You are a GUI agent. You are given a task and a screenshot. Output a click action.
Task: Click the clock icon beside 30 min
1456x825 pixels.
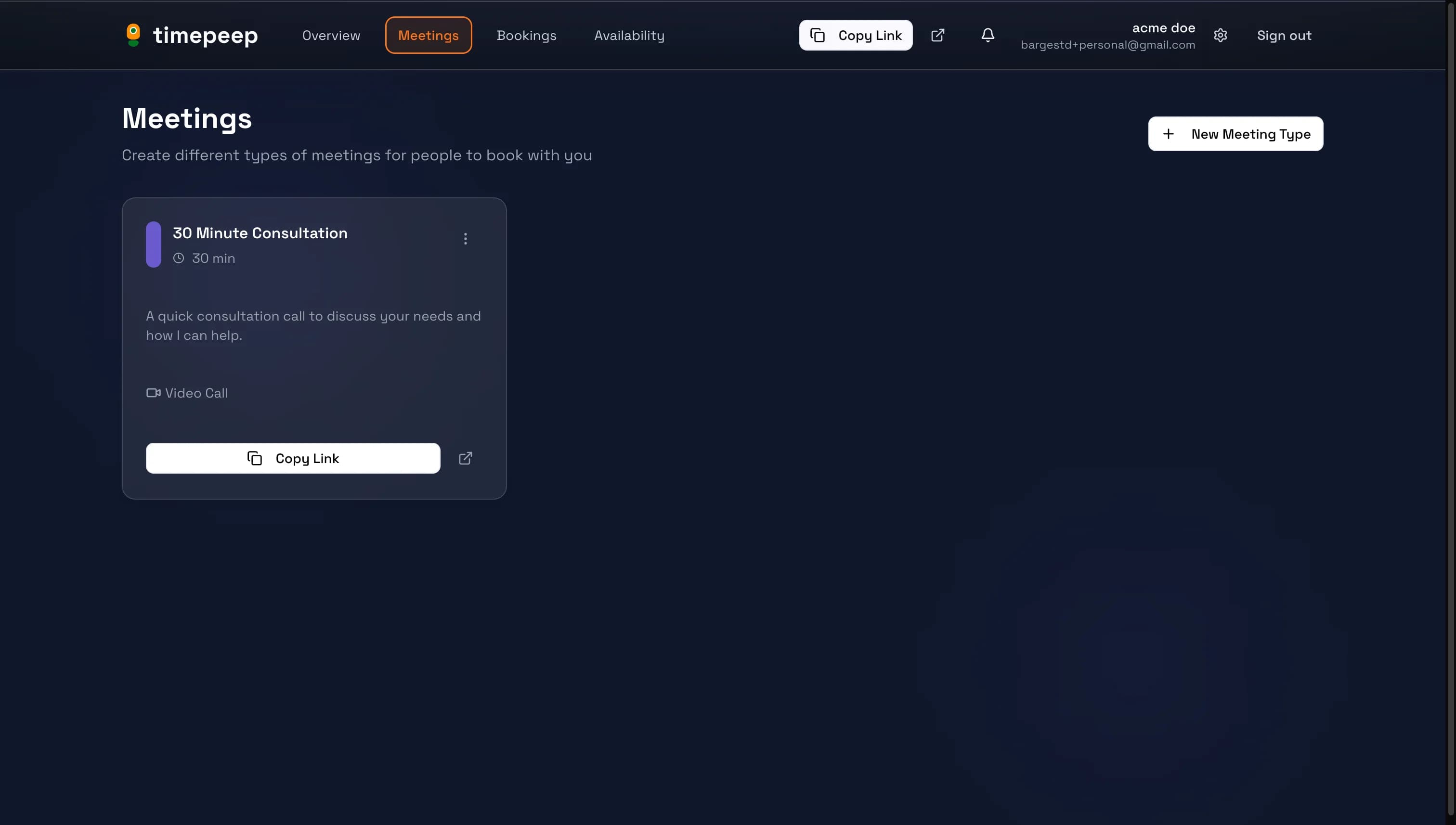point(179,258)
